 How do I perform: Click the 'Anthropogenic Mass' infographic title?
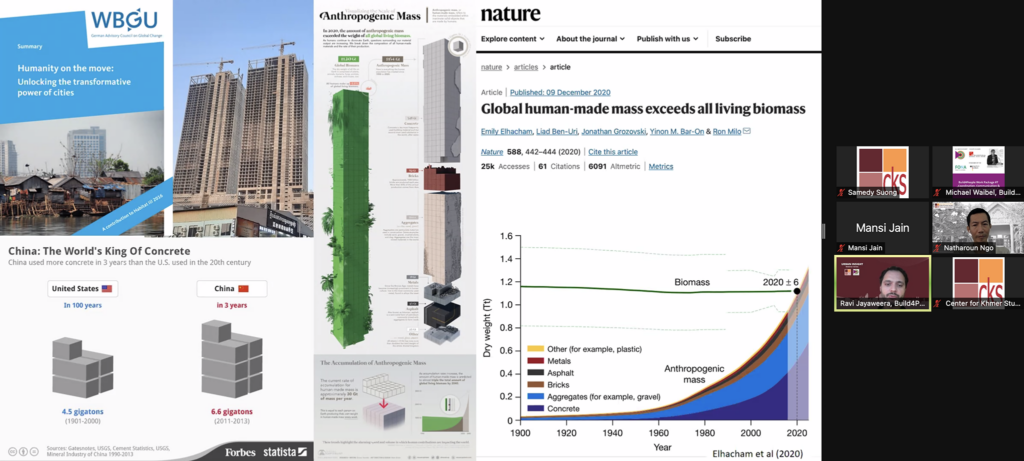[x=370, y=16]
